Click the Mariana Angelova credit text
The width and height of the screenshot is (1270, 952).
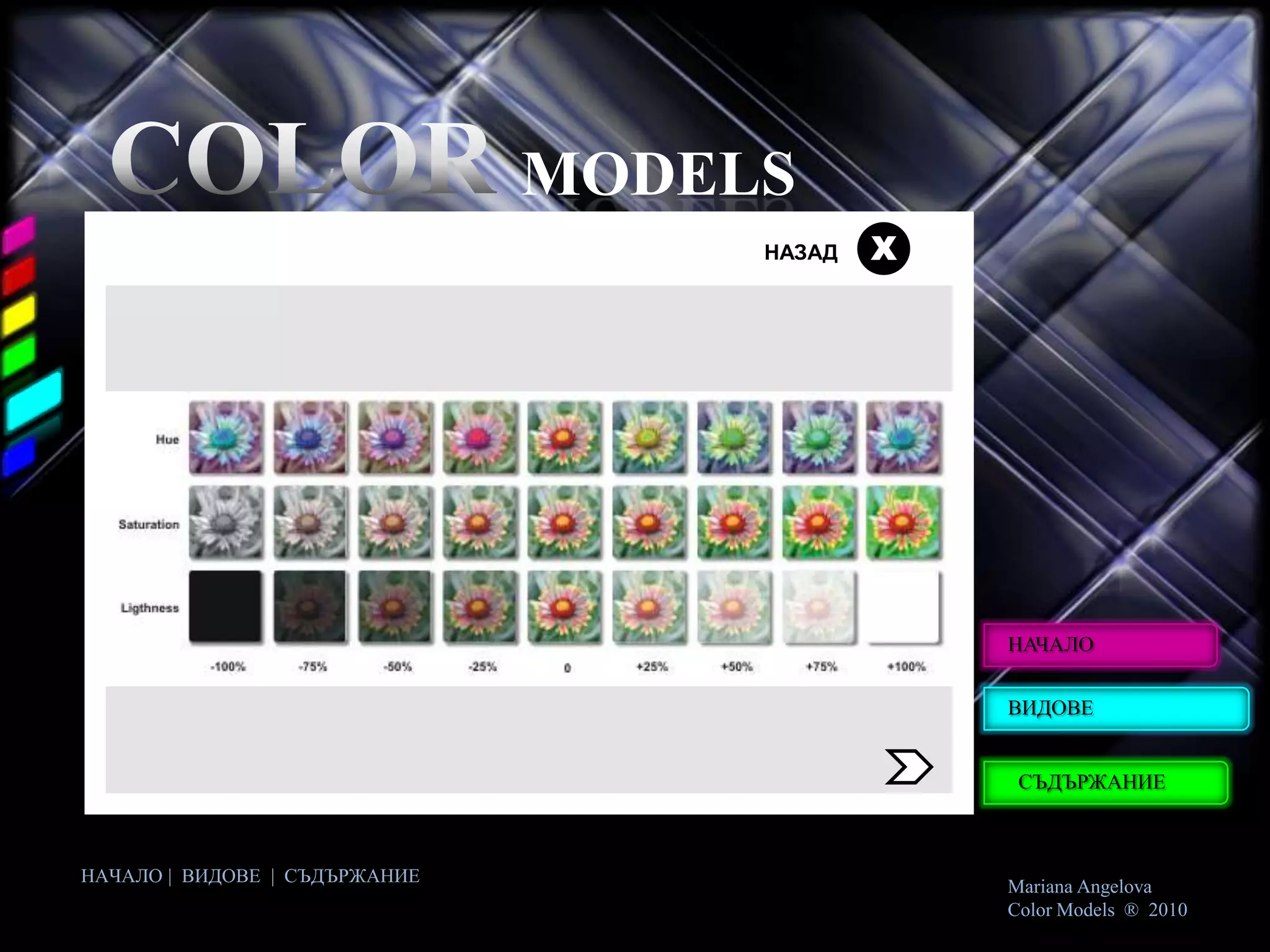pos(1080,887)
